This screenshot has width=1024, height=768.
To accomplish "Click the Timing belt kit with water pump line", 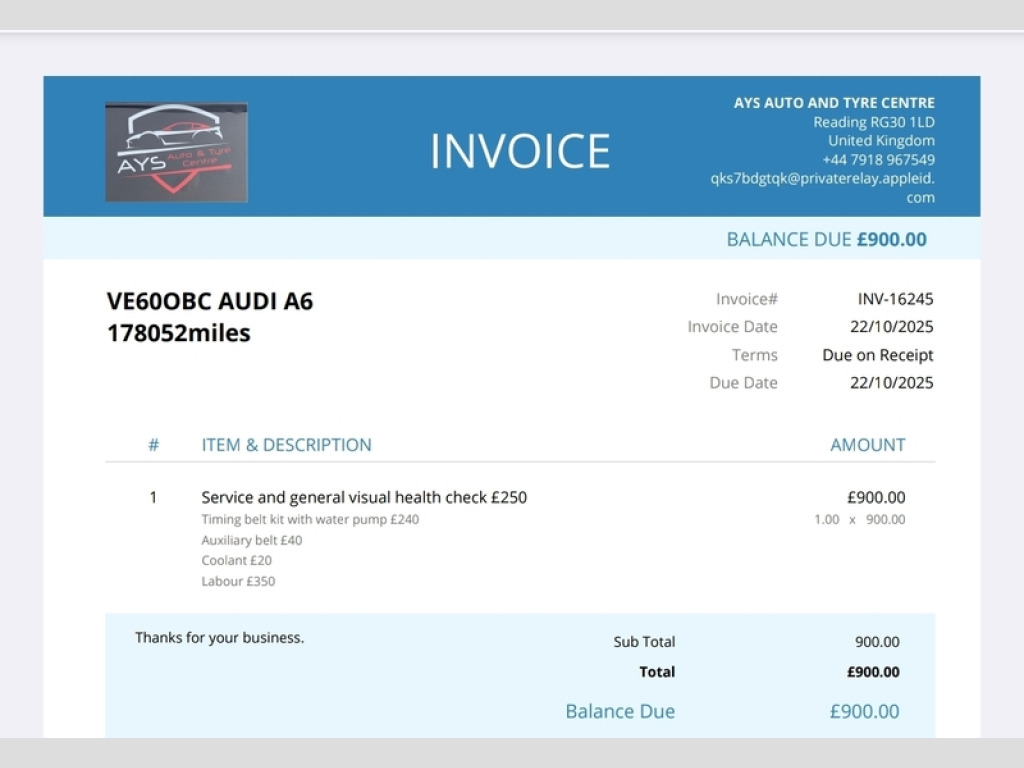I will point(310,519).
